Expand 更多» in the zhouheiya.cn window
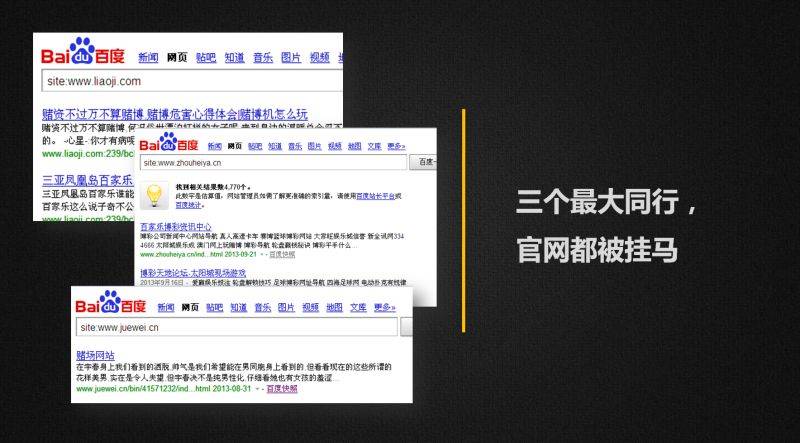The width and height of the screenshot is (800, 443). [396, 146]
